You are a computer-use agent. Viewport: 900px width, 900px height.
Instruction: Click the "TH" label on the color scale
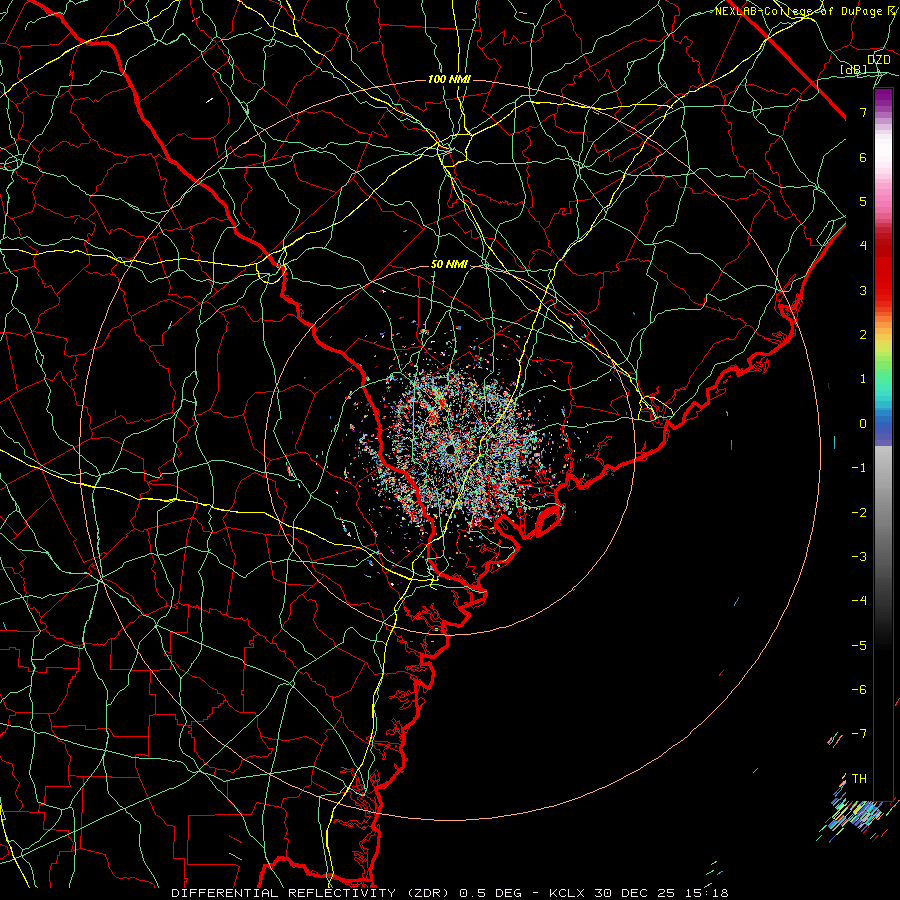[x=859, y=779]
